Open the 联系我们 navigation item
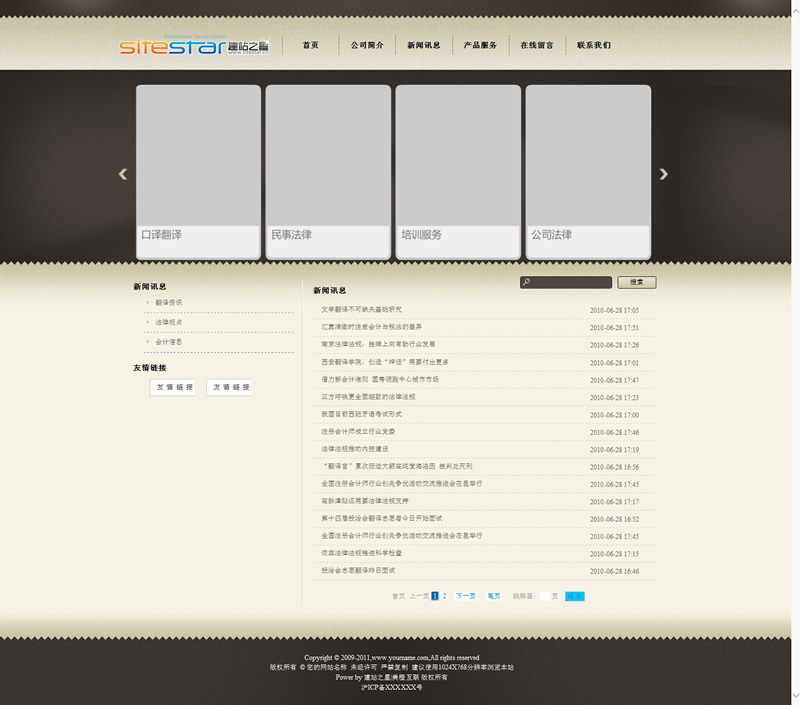 593,45
